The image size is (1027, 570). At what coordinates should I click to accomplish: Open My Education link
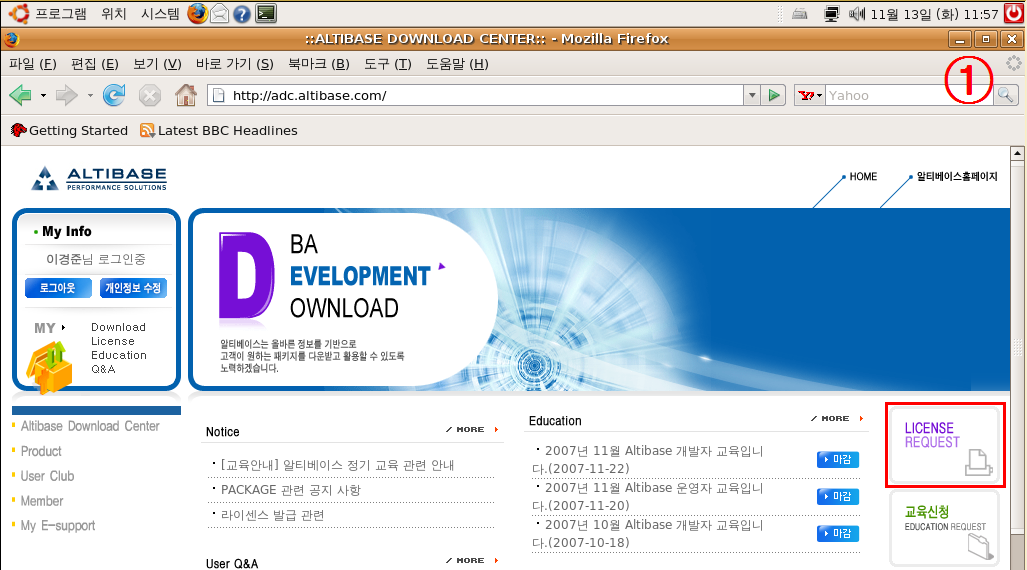(x=119, y=355)
